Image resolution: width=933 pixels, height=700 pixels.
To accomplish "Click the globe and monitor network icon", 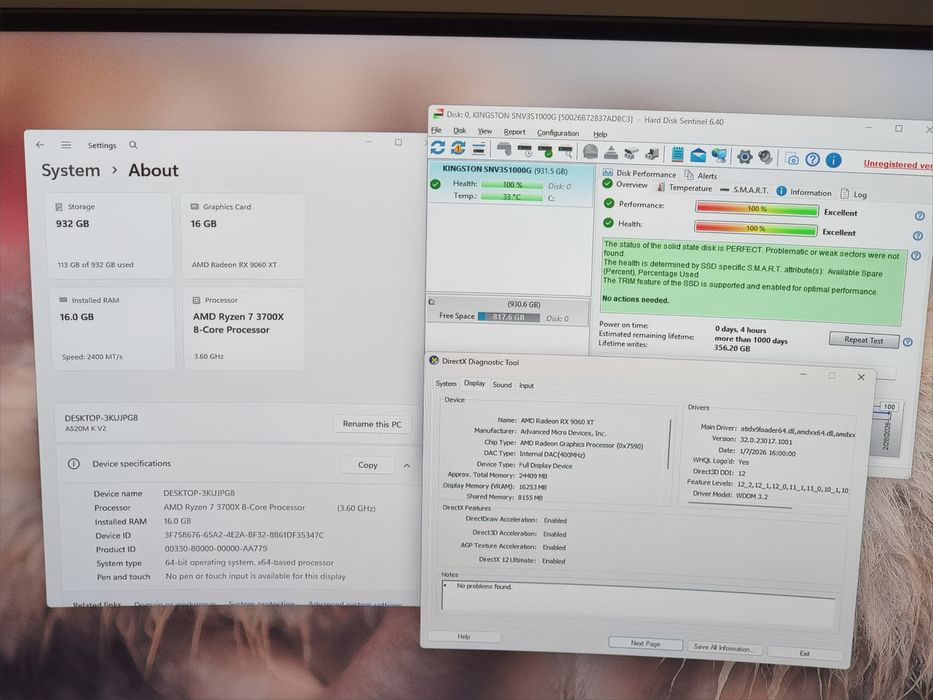I will (719, 156).
